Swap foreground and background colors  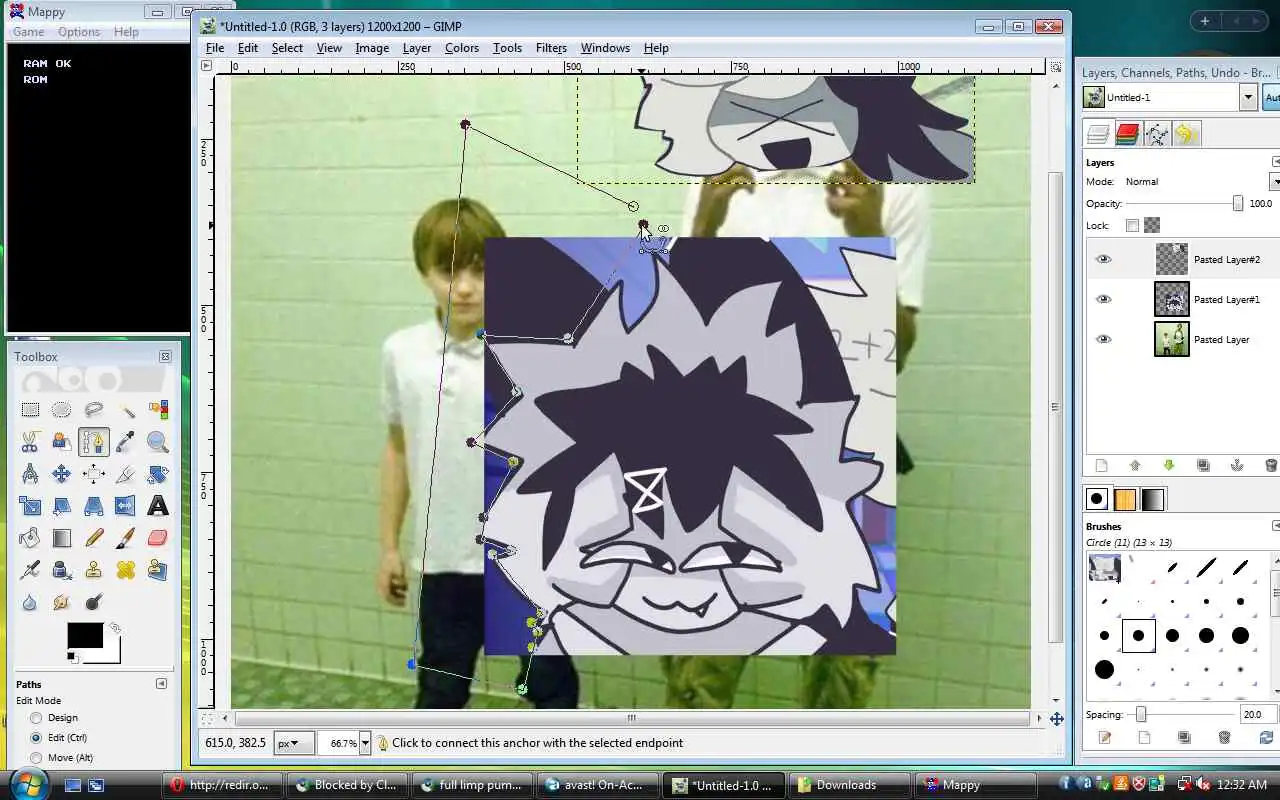115,629
